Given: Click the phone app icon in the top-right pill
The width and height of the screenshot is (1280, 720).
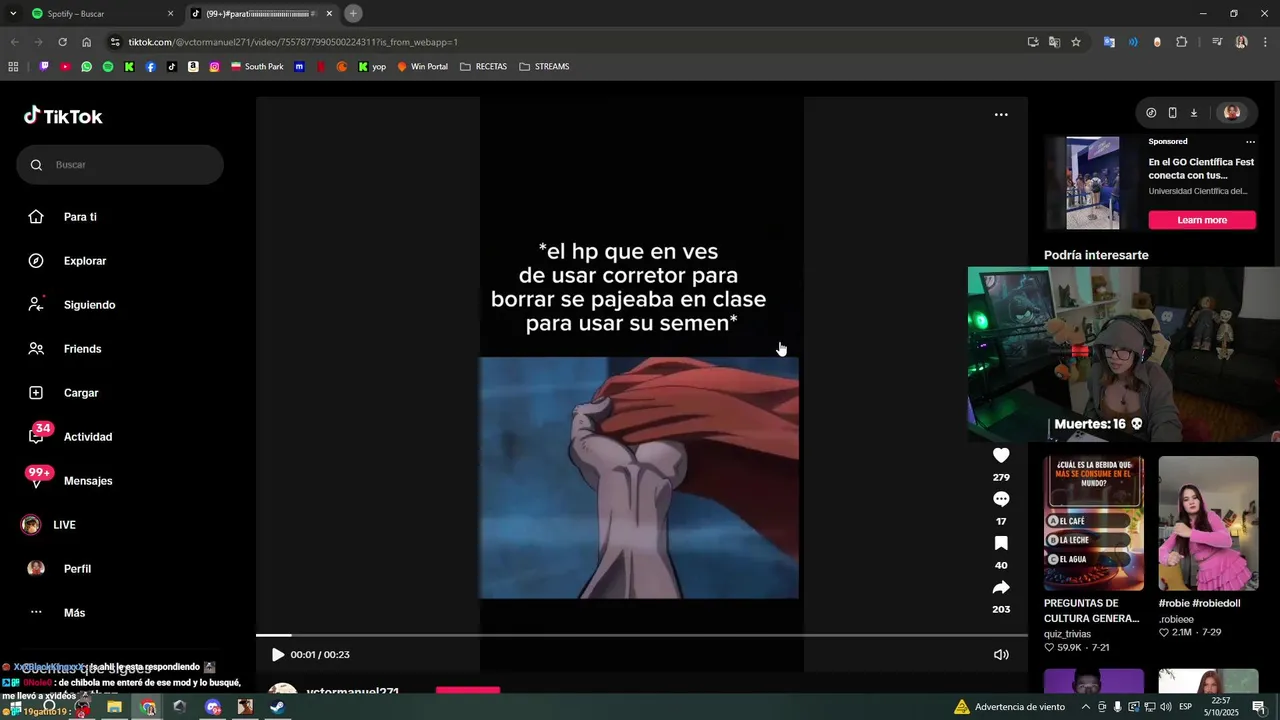Looking at the screenshot, I should coord(1172,113).
